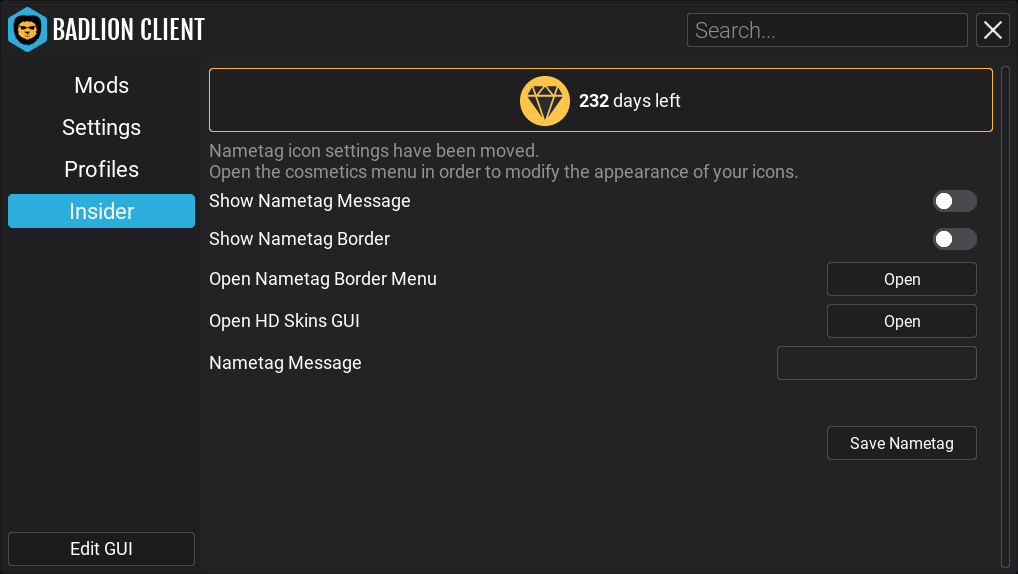The width and height of the screenshot is (1018, 574).
Task: Open the HD Skins GUI
Action: click(902, 321)
